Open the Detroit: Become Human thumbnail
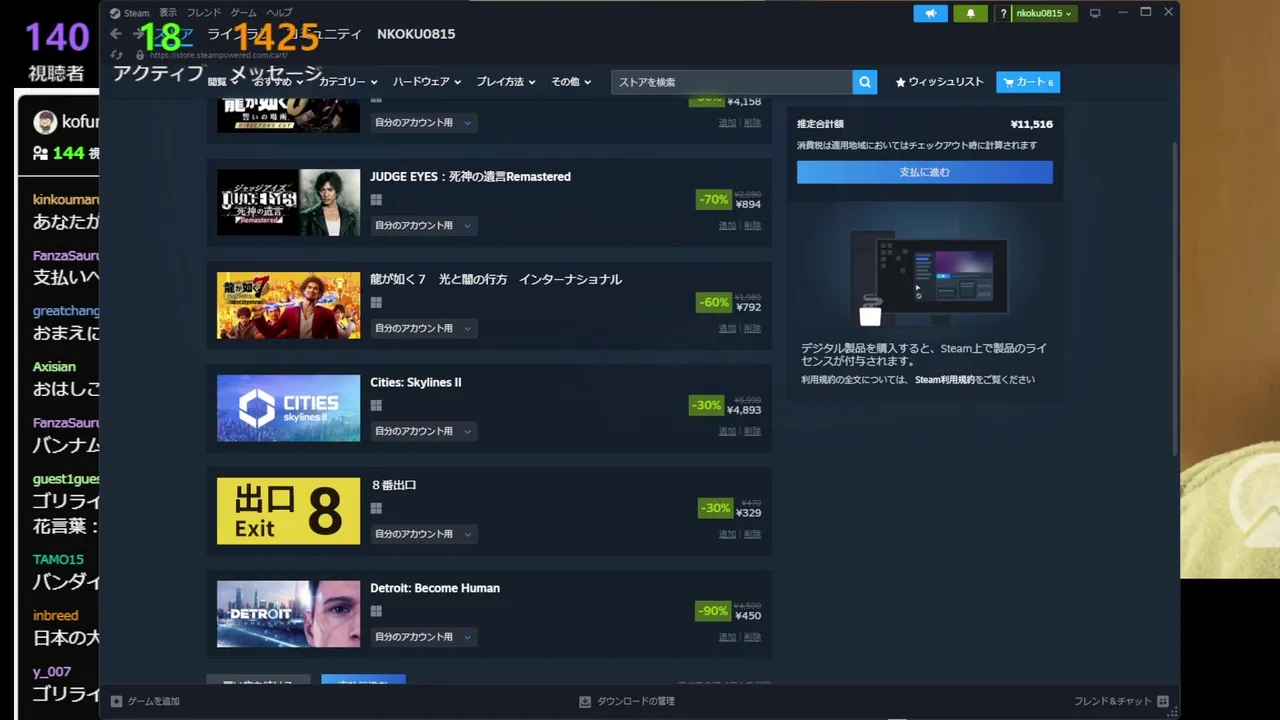Viewport: 1280px width, 720px height. [288, 614]
